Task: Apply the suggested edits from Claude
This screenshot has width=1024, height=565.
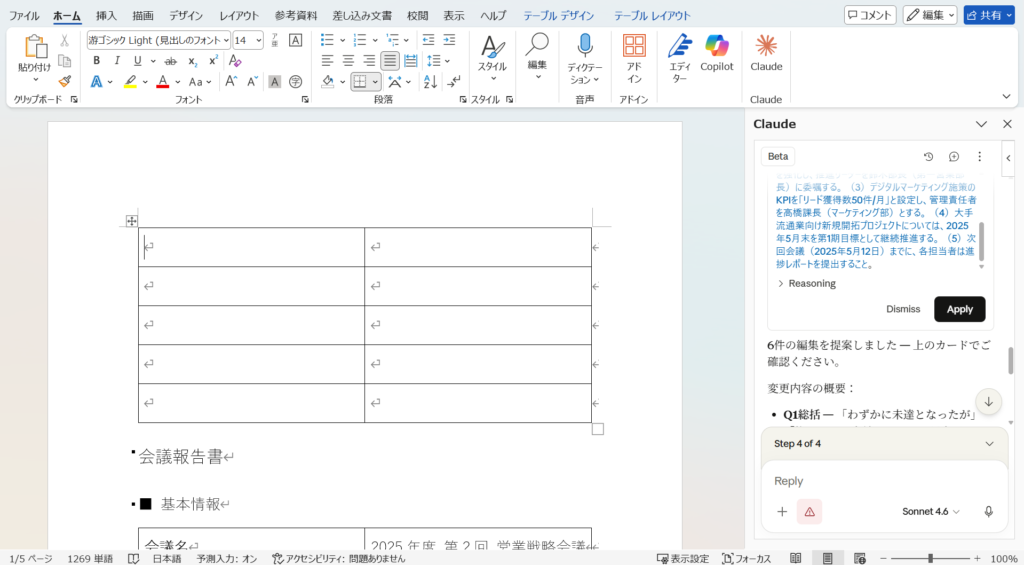Action: point(959,309)
